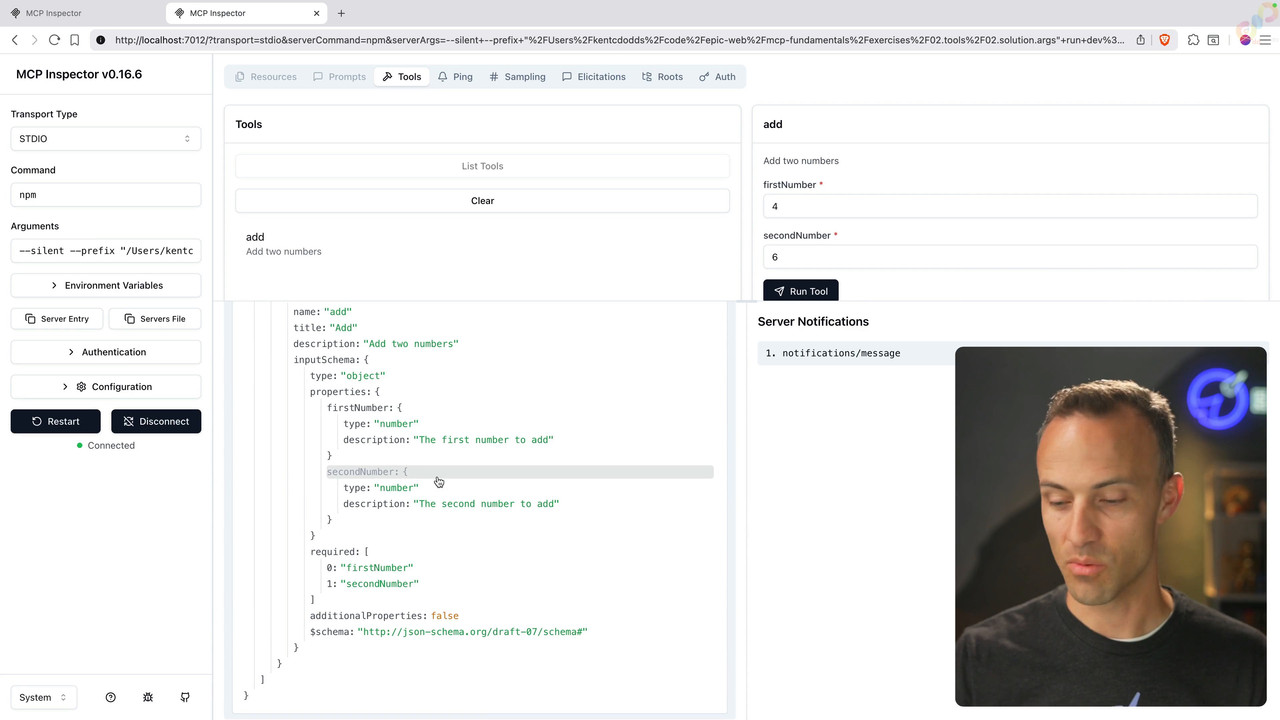Collapse the inputSchema JSON node
The width and height of the screenshot is (1280, 720).
(x=331, y=359)
